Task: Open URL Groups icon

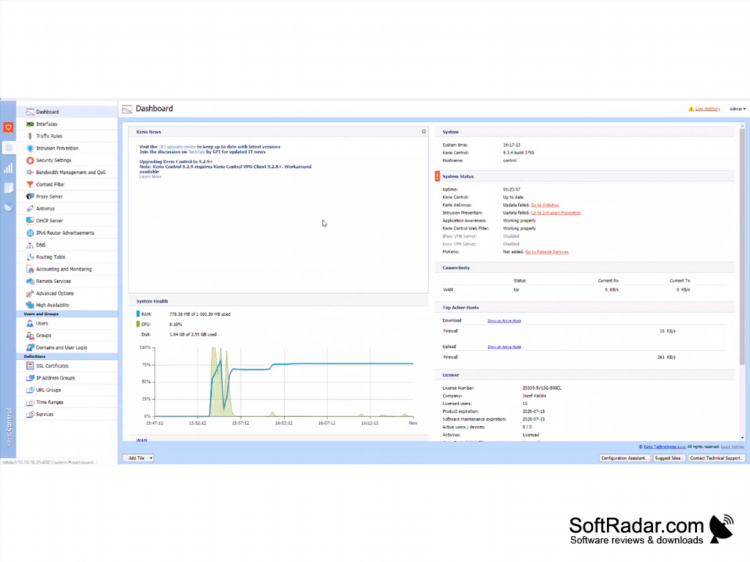Action: tap(30, 390)
